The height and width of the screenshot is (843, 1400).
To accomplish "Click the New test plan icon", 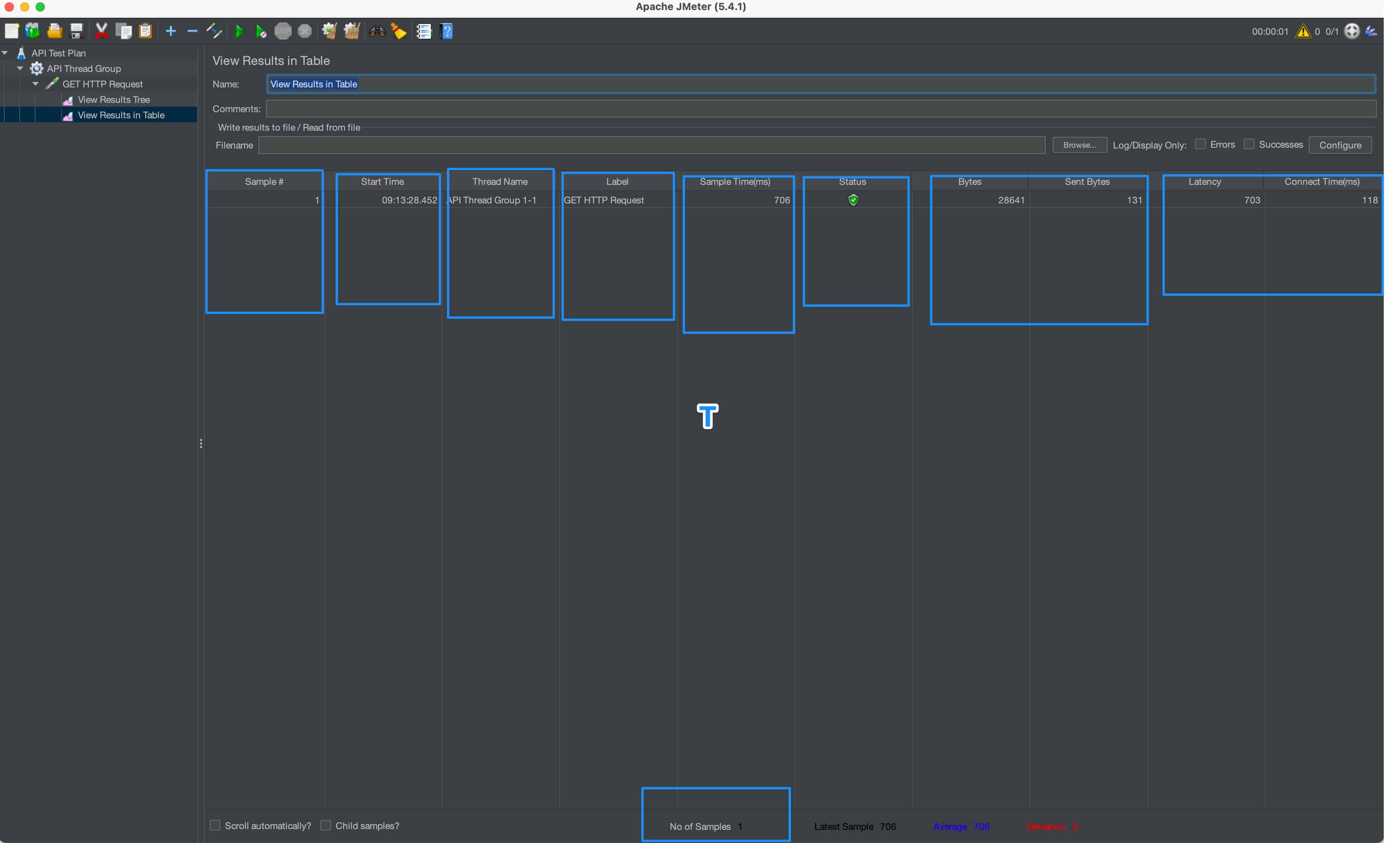I will [12, 31].
